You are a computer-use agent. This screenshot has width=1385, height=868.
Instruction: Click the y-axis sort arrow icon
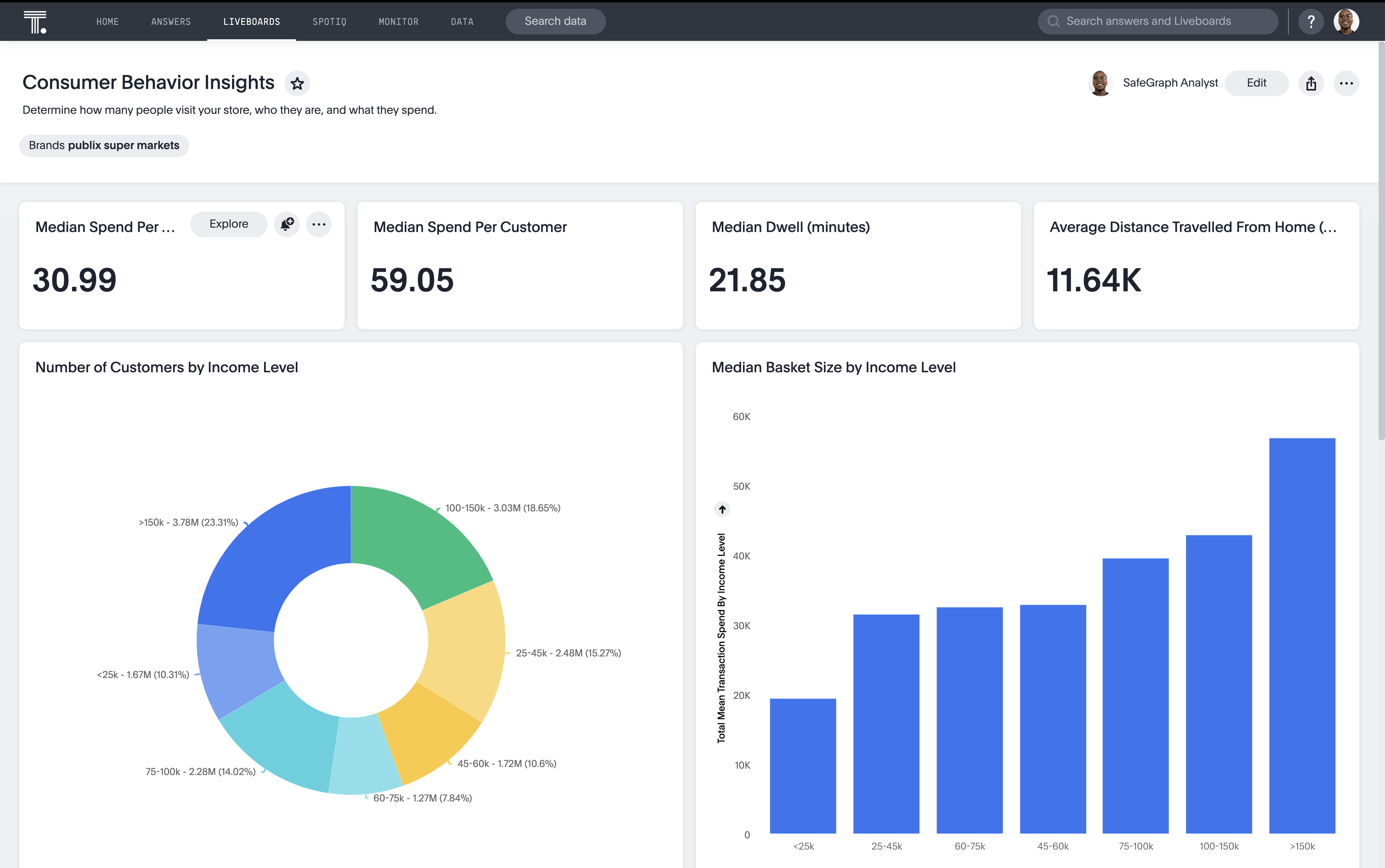click(x=722, y=509)
